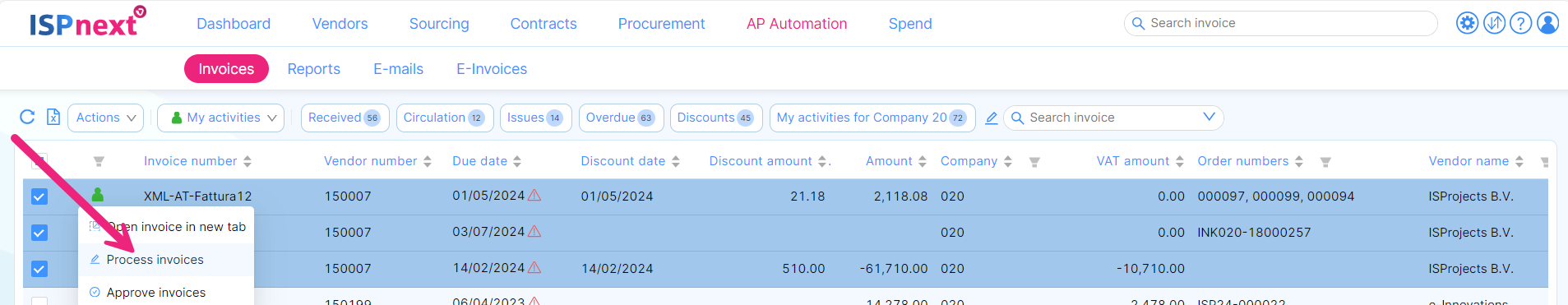
Task: Click overdue warning icon beside 14/02/2024
Action: (534, 267)
